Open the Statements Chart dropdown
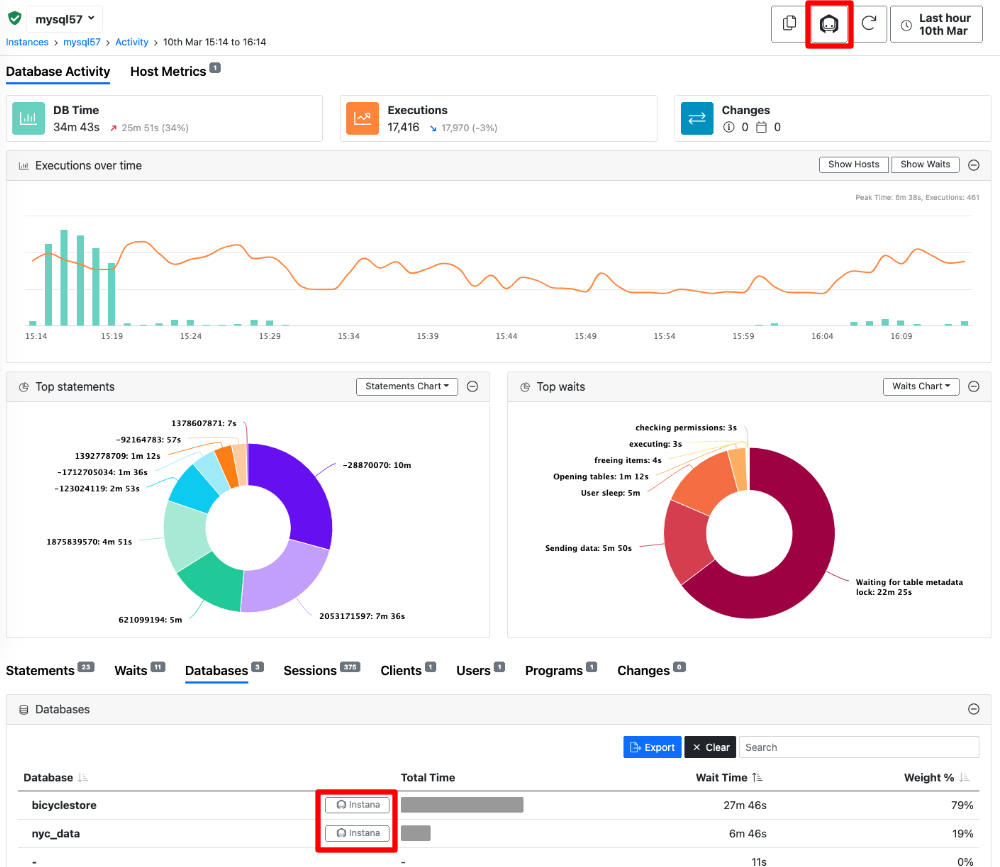 pos(407,387)
